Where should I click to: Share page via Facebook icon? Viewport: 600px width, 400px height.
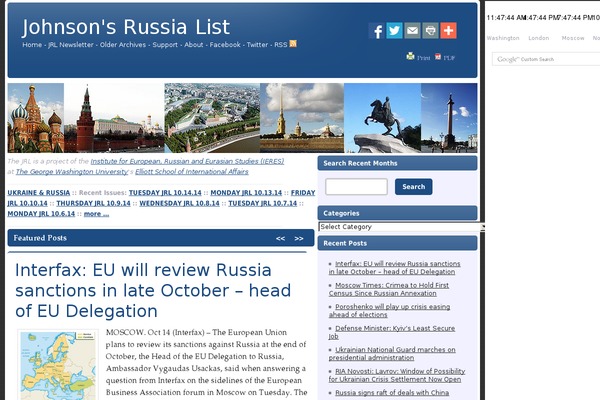point(377,31)
